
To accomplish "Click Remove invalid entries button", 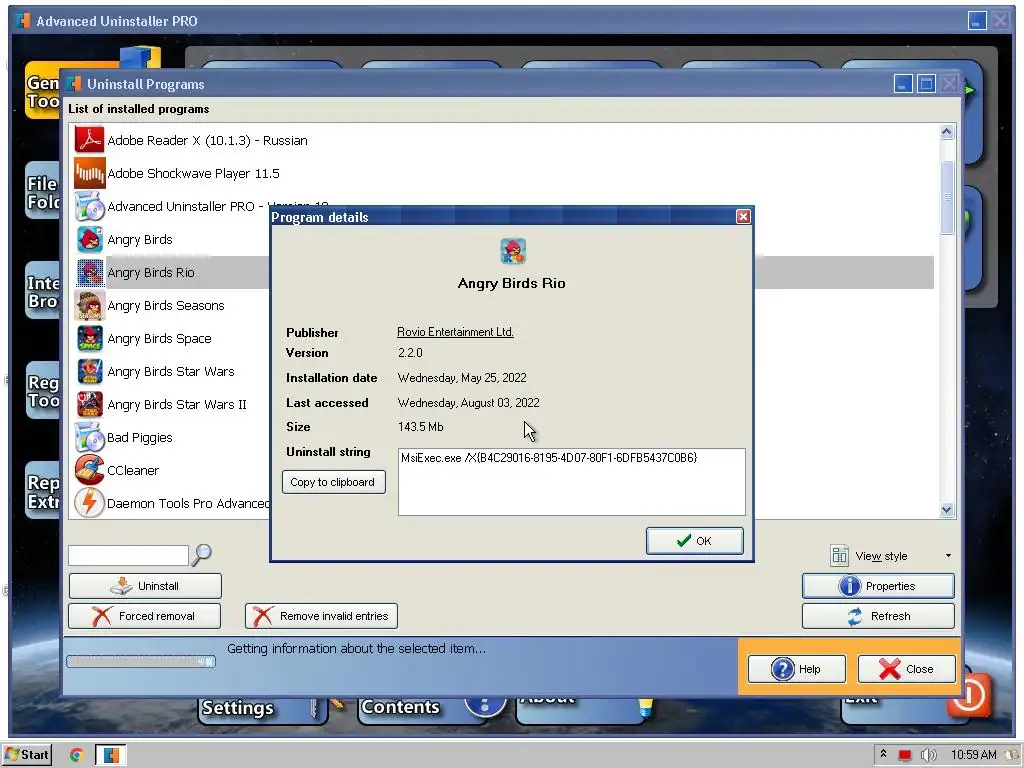I will pyautogui.click(x=321, y=616).
